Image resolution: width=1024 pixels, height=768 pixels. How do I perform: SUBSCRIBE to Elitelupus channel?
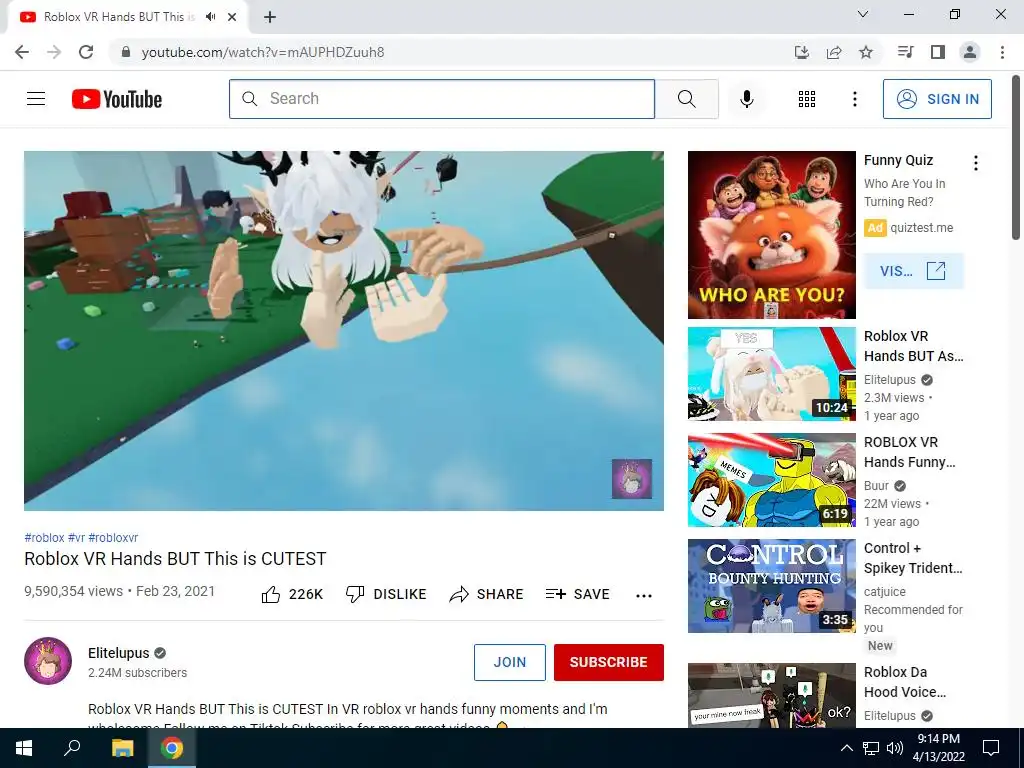(x=609, y=662)
